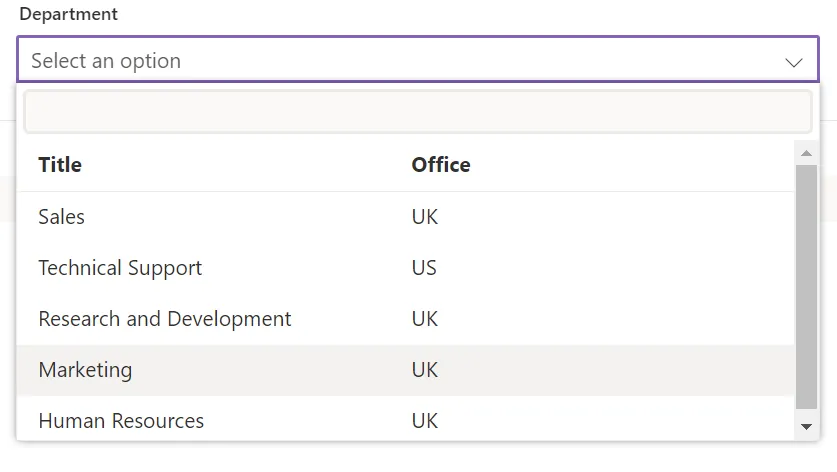Choose Technical Support from the list
This screenshot has width=837, height=472.
120,268
